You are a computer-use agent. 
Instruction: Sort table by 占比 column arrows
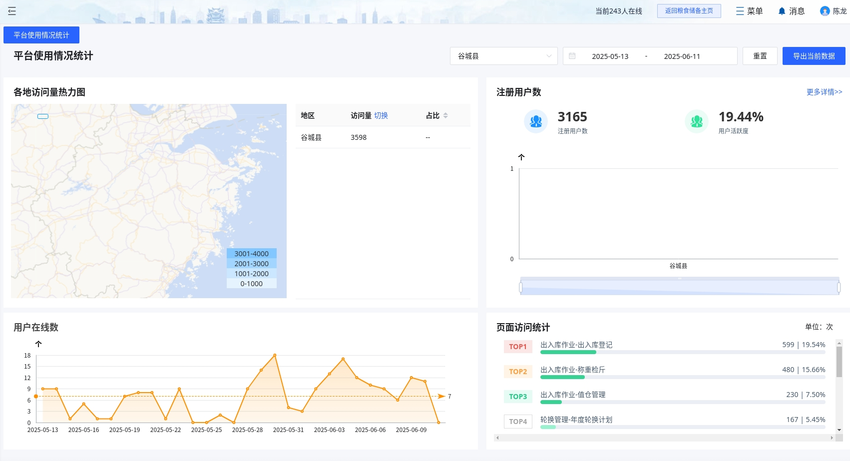point(446,116)
